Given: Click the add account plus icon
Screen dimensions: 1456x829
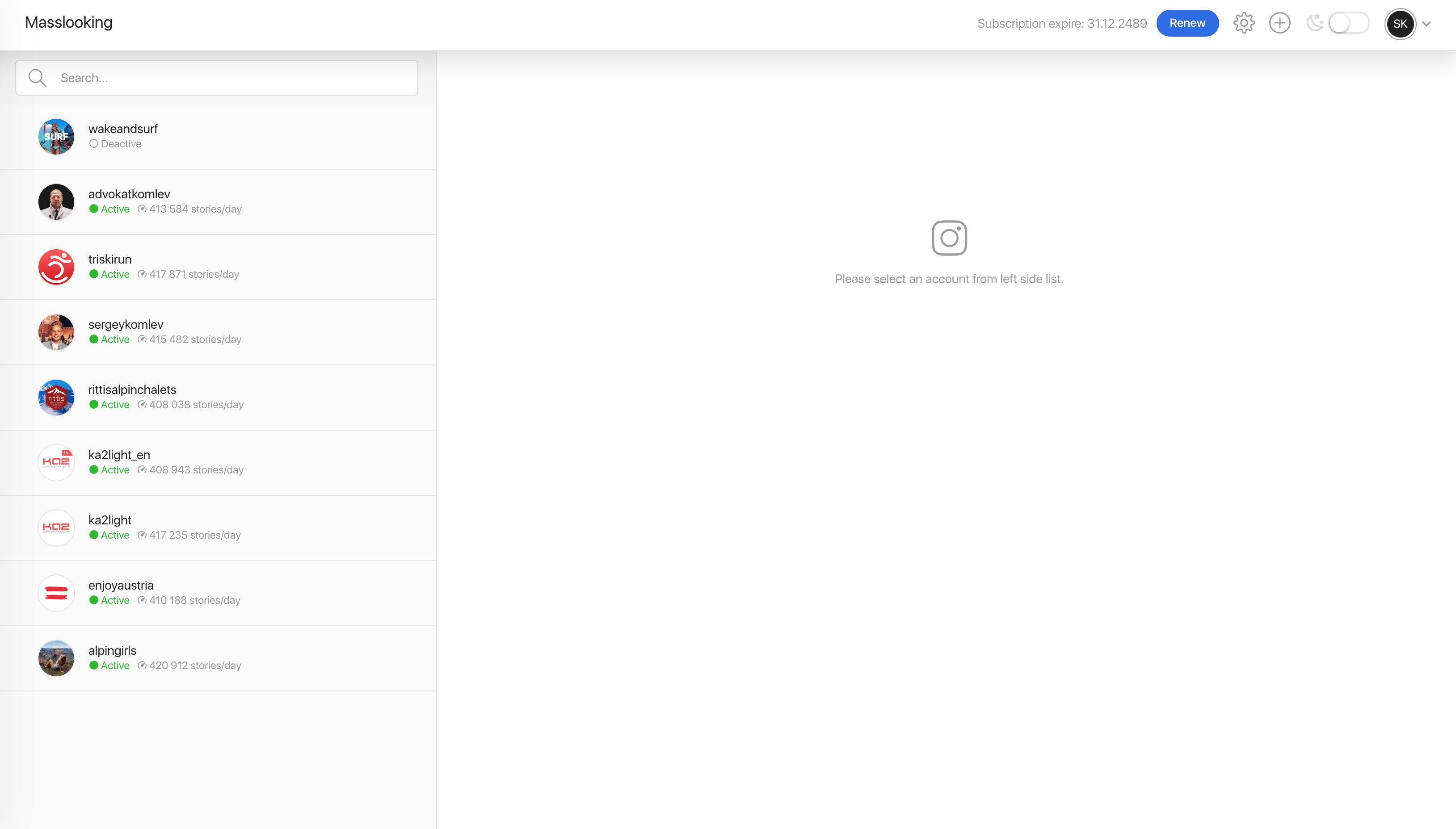Looking at the screenshot, I should point(1279,23).
